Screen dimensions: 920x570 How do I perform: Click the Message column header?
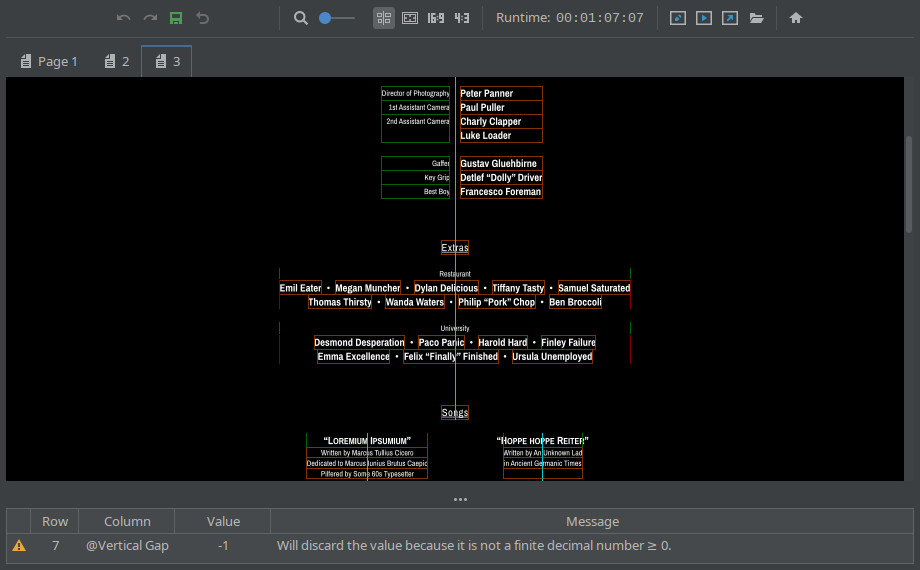pos(592,521)
